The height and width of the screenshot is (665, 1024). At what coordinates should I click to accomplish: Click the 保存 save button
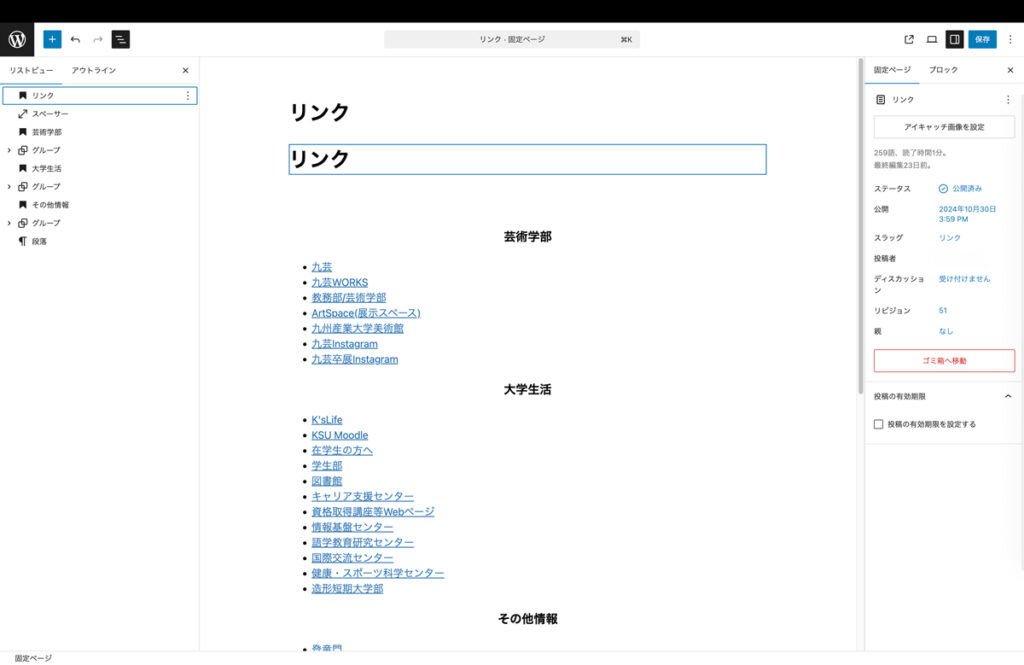[x=982, y=39]
